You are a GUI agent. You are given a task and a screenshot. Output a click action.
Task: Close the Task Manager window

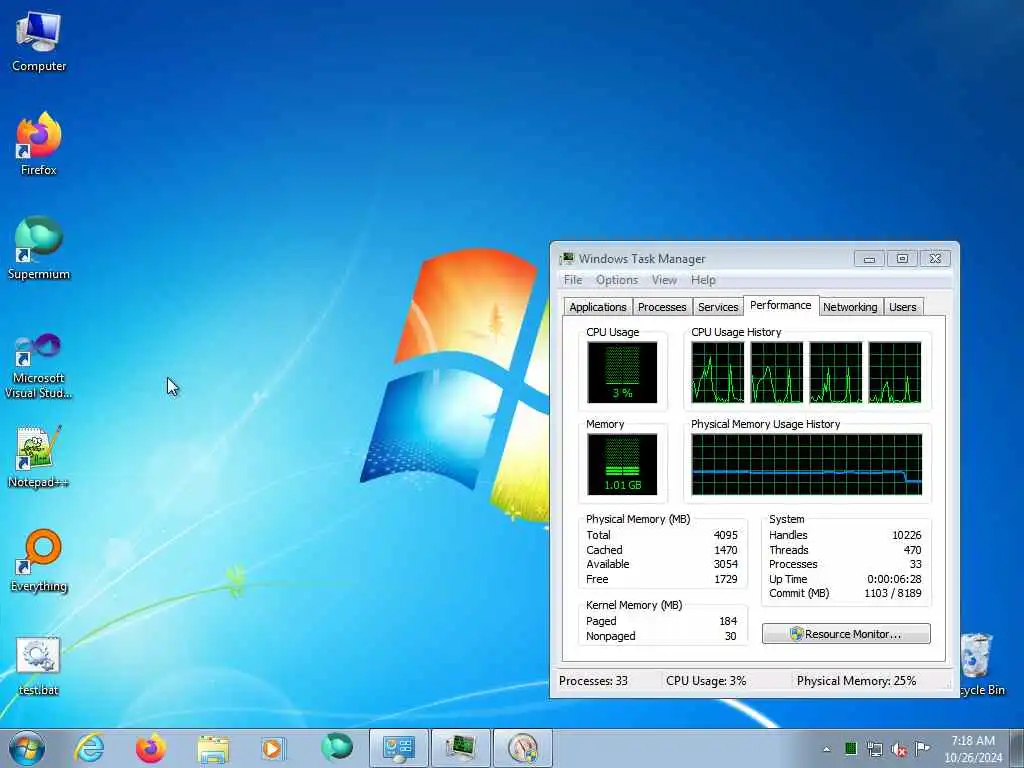pos(935,259)
